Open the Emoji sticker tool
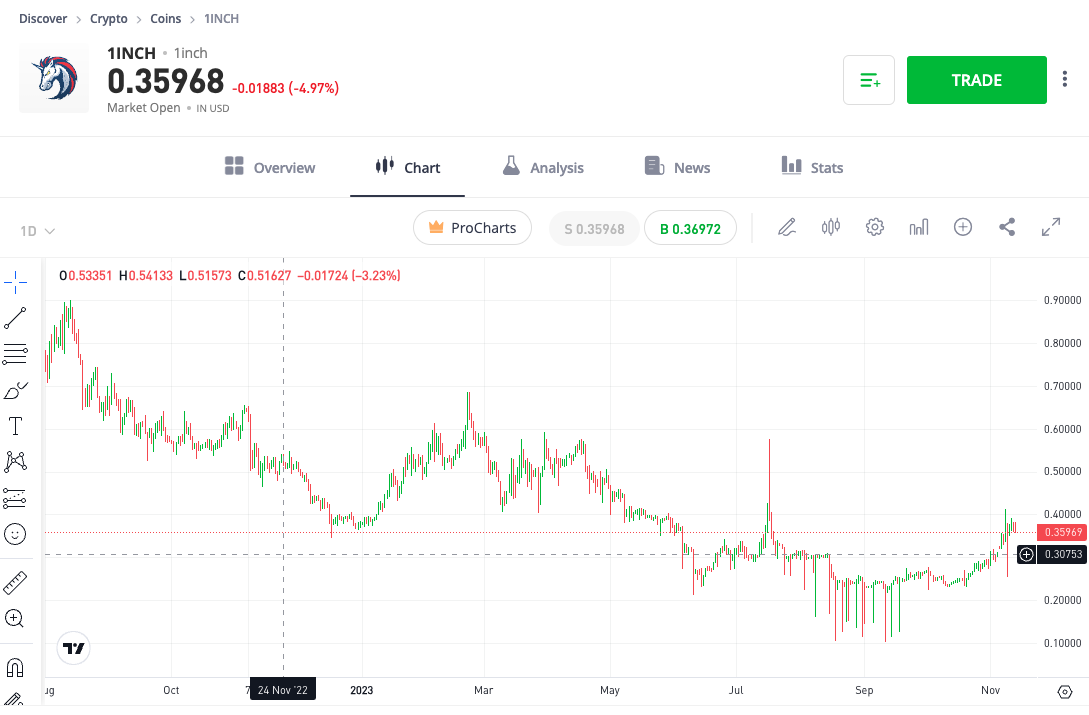Viewport: 1089px width, 715px height. pos(15,532)
